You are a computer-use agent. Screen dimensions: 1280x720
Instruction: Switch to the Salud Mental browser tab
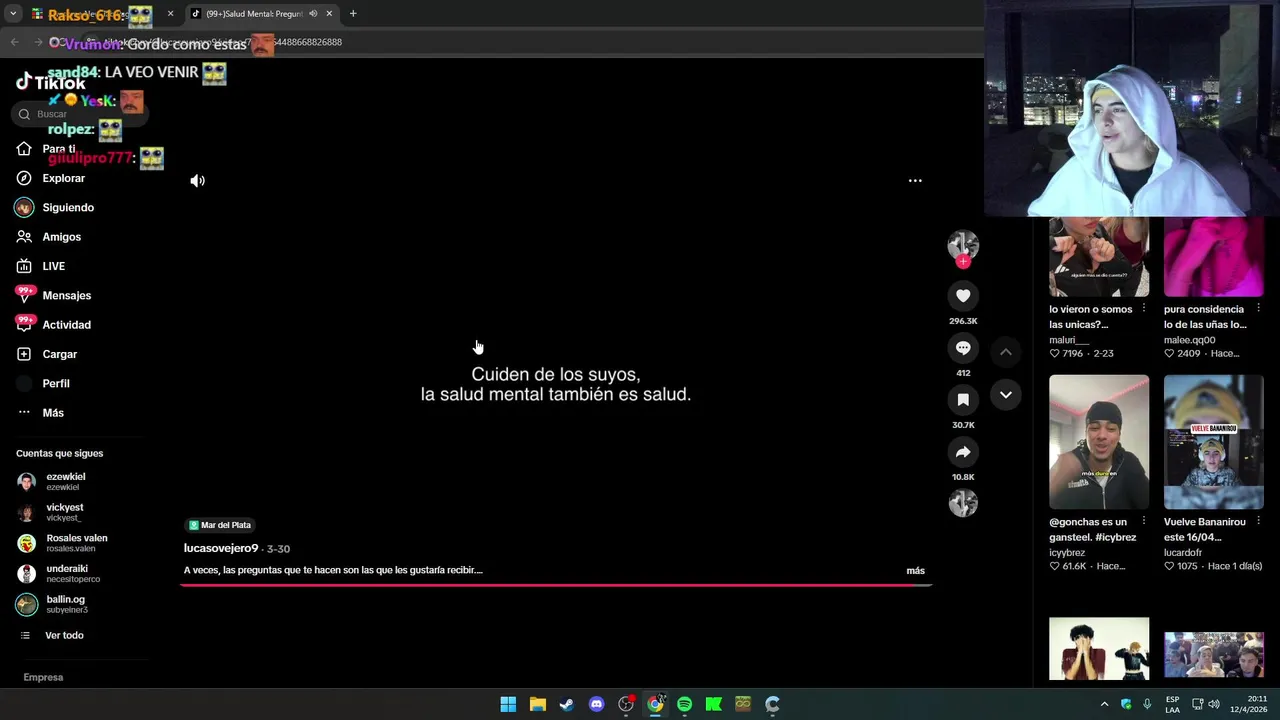[x=262, y=14]
